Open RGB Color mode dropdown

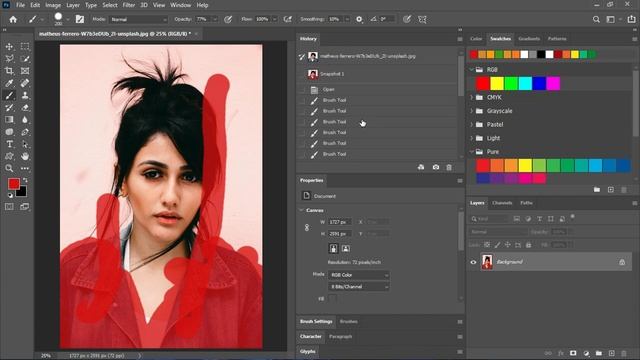click(x=358, y=275)
